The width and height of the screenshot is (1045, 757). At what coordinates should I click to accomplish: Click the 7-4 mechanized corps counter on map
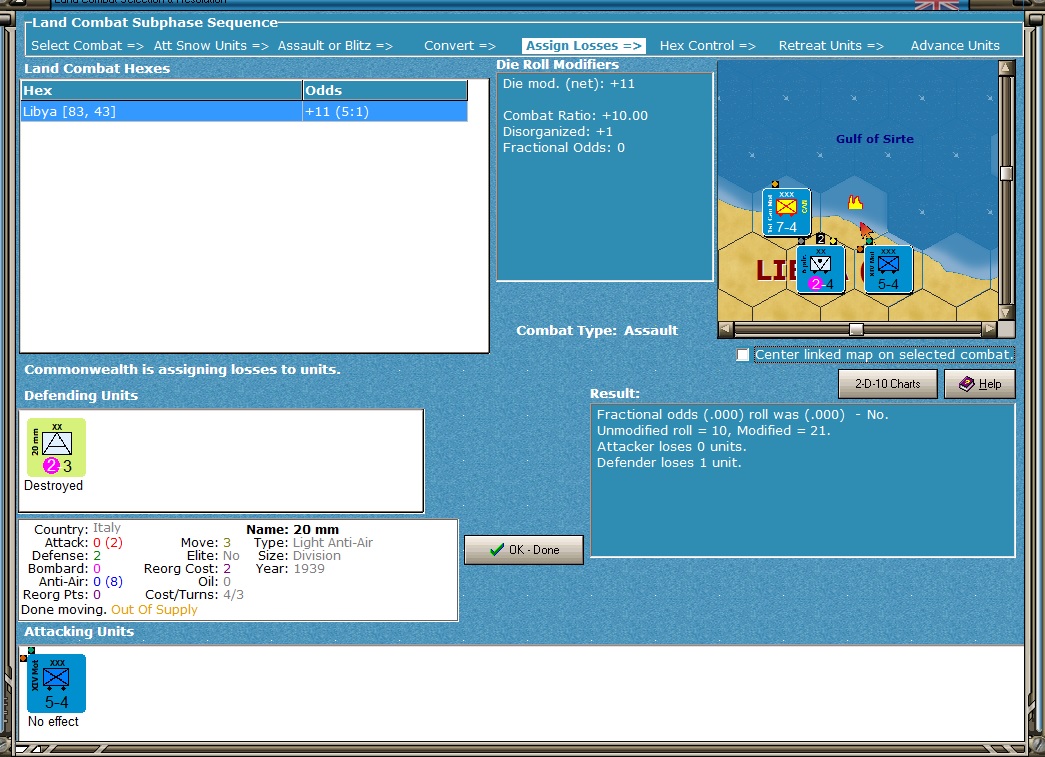click(x=786, y=213)
